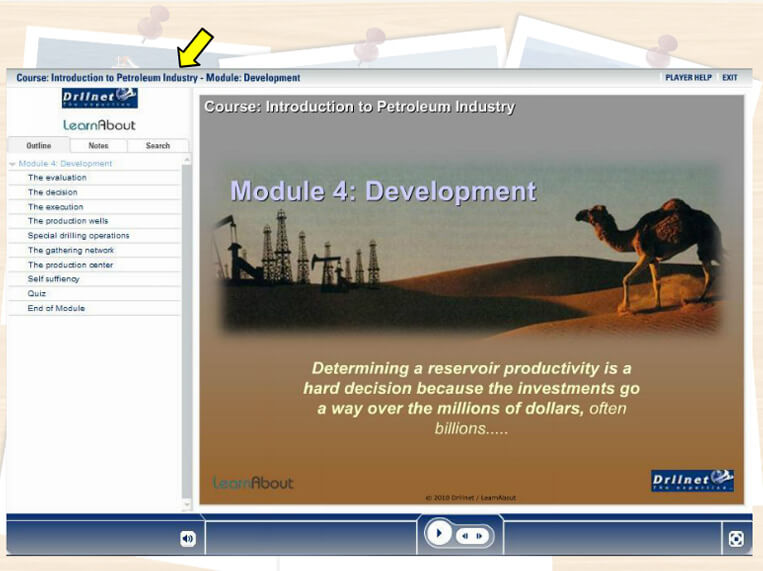Mute audio with the speaker icon
Image resolution: width=763 pixels, height=571 pixels.
[187, 538]
